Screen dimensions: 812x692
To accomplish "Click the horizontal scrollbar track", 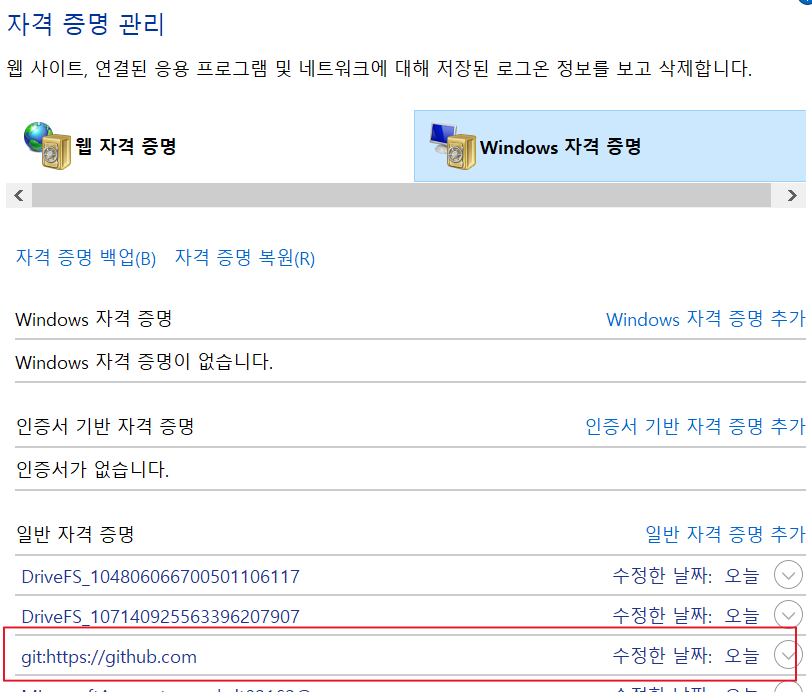I will pyautogui.click(x=401, y=195).
